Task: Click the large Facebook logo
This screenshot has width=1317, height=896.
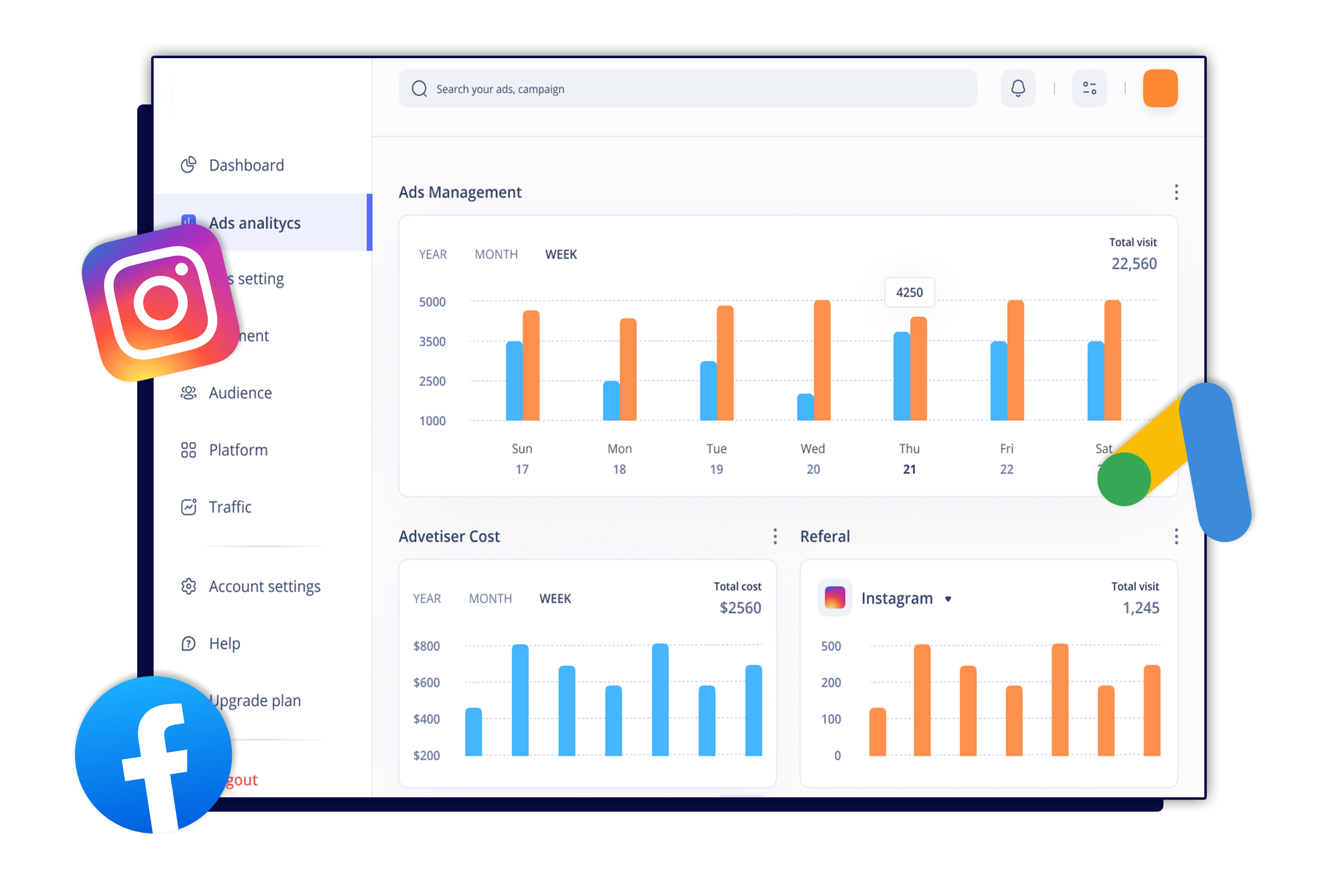Action: [154, 754]
